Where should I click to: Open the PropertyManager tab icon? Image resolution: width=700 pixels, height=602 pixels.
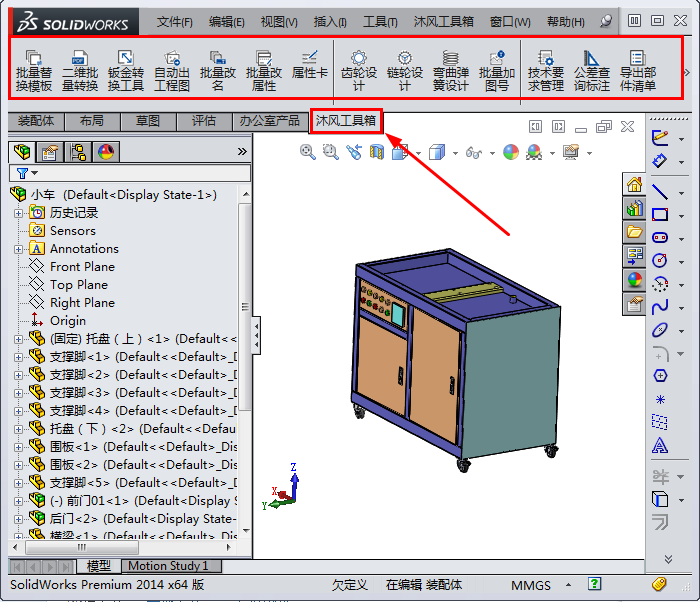click(x=49, y=152)
